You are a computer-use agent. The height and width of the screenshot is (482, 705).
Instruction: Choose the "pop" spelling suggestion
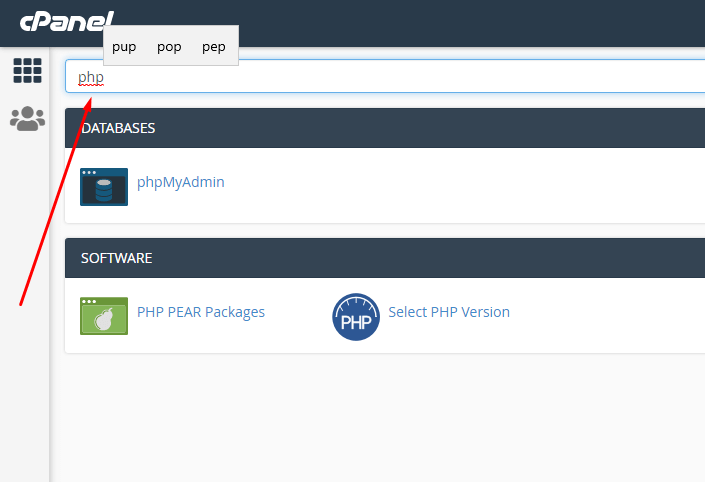(x=169, y=47)
